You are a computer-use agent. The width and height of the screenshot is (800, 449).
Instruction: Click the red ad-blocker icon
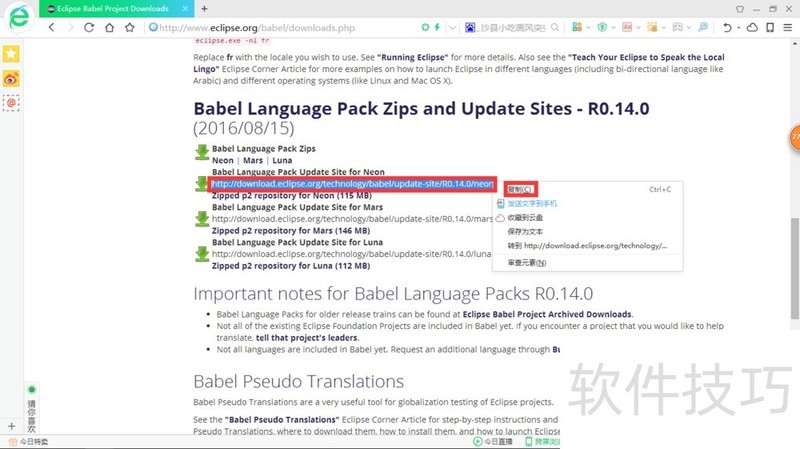627,27
